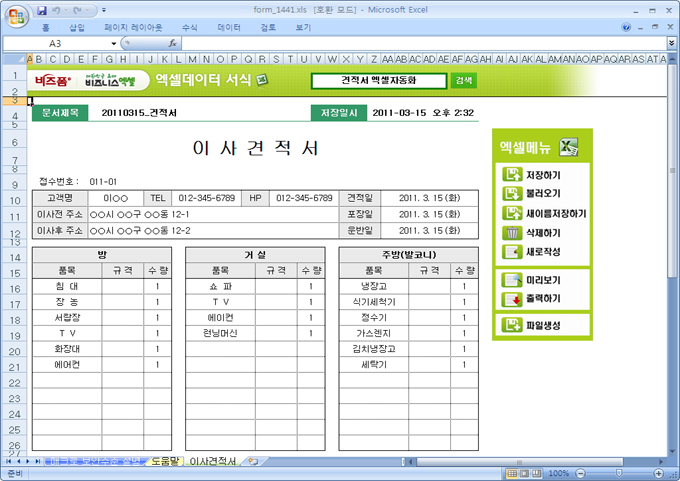Click the 견적서 엑셀자동화 search field
Viewport: 680px width, 481px height.
tap(379, 81)
